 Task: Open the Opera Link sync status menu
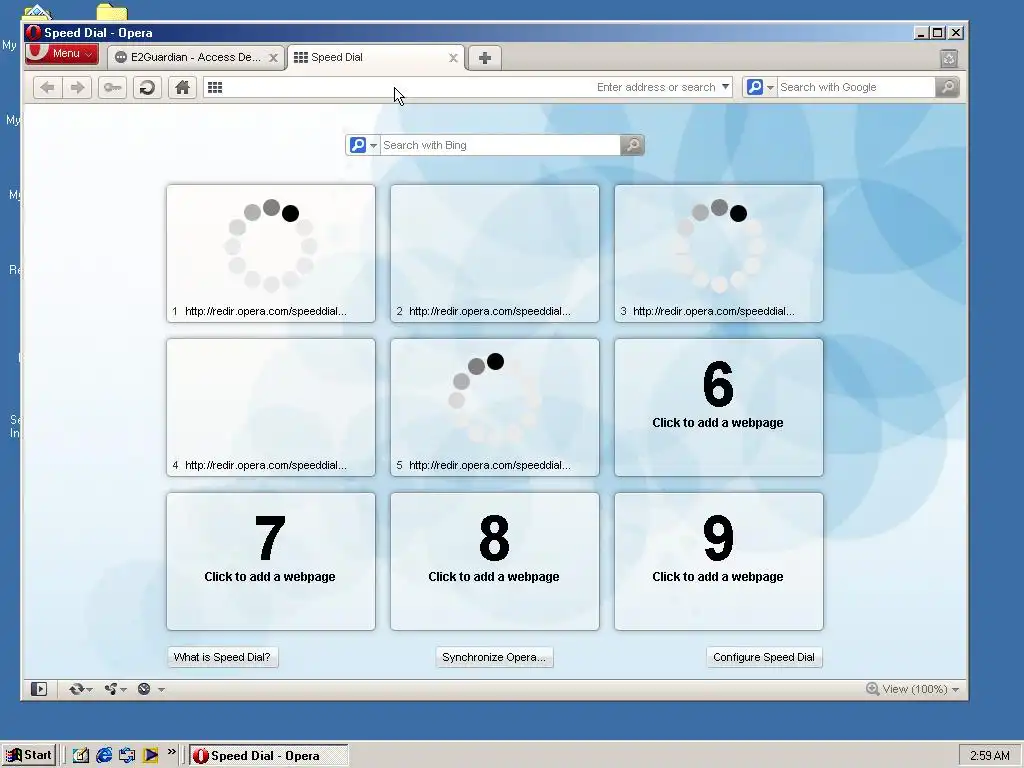point(81,689)
